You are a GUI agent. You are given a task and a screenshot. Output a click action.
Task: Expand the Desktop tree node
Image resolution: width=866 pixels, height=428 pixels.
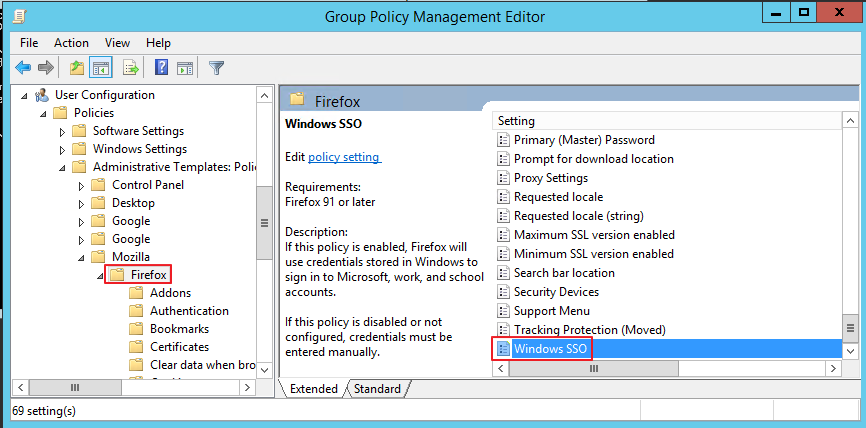(82, 204)
